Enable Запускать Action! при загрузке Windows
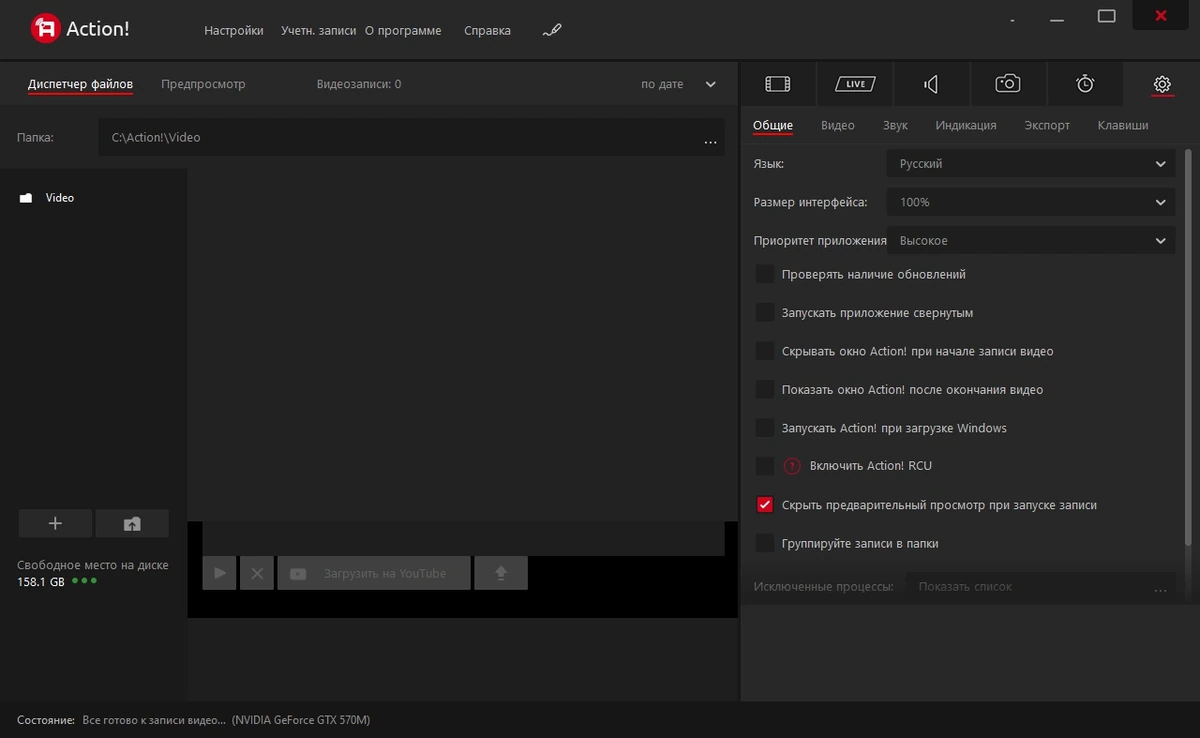This screenshot has height=738, width=1200. [x=765, y=428]
